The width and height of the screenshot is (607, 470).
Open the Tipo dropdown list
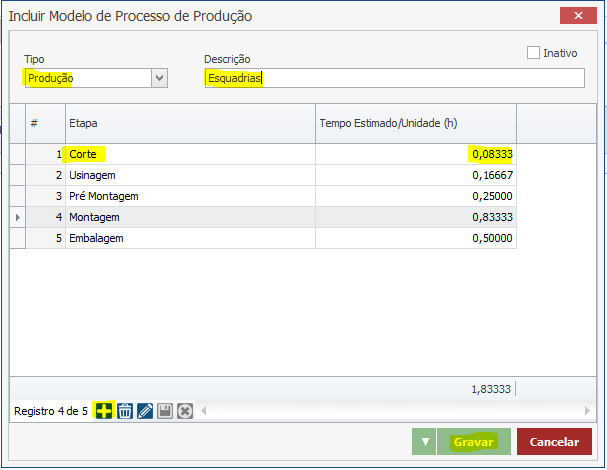tap(158, 77)
